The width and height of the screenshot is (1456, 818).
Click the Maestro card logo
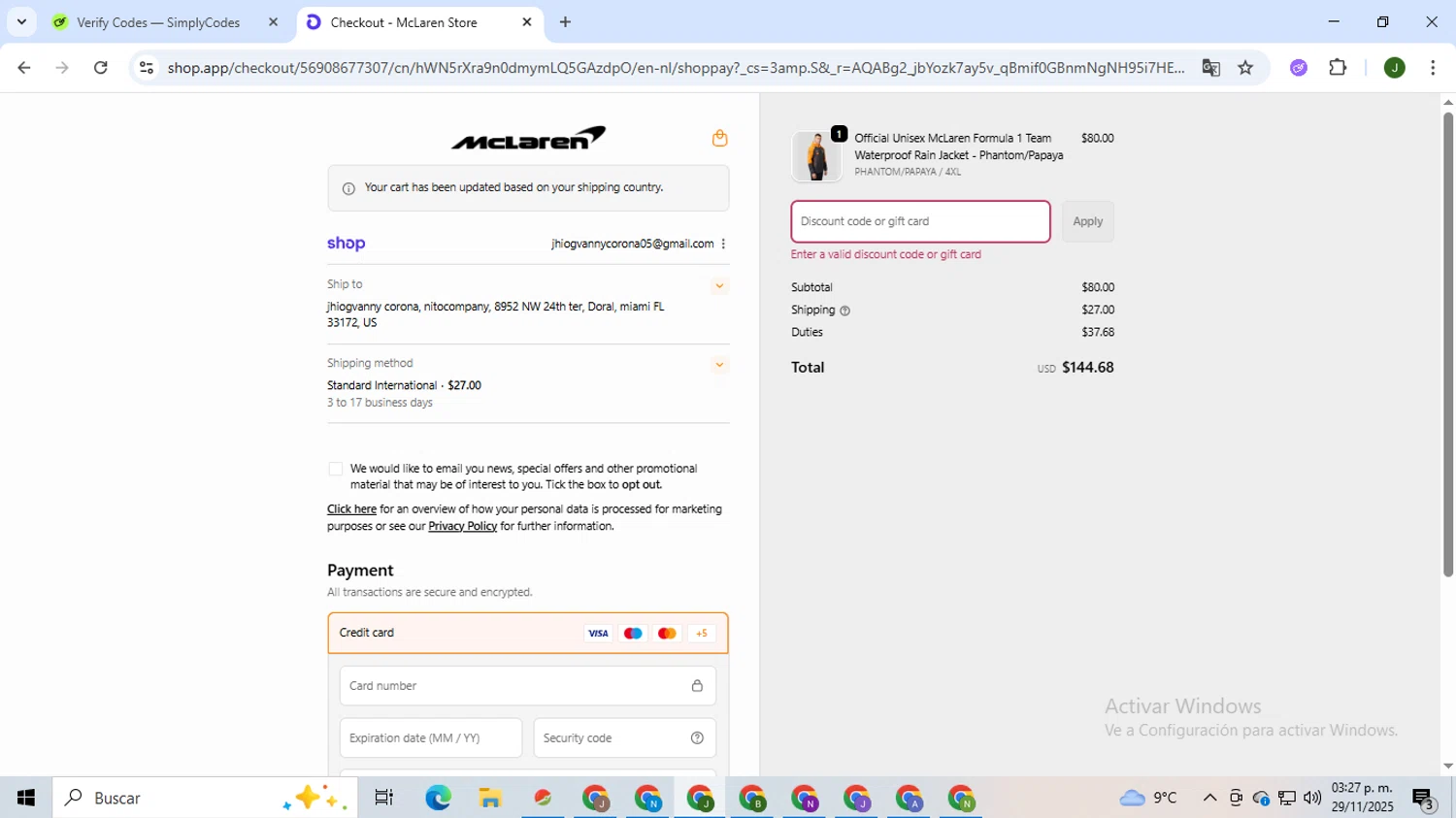[633, 634]
